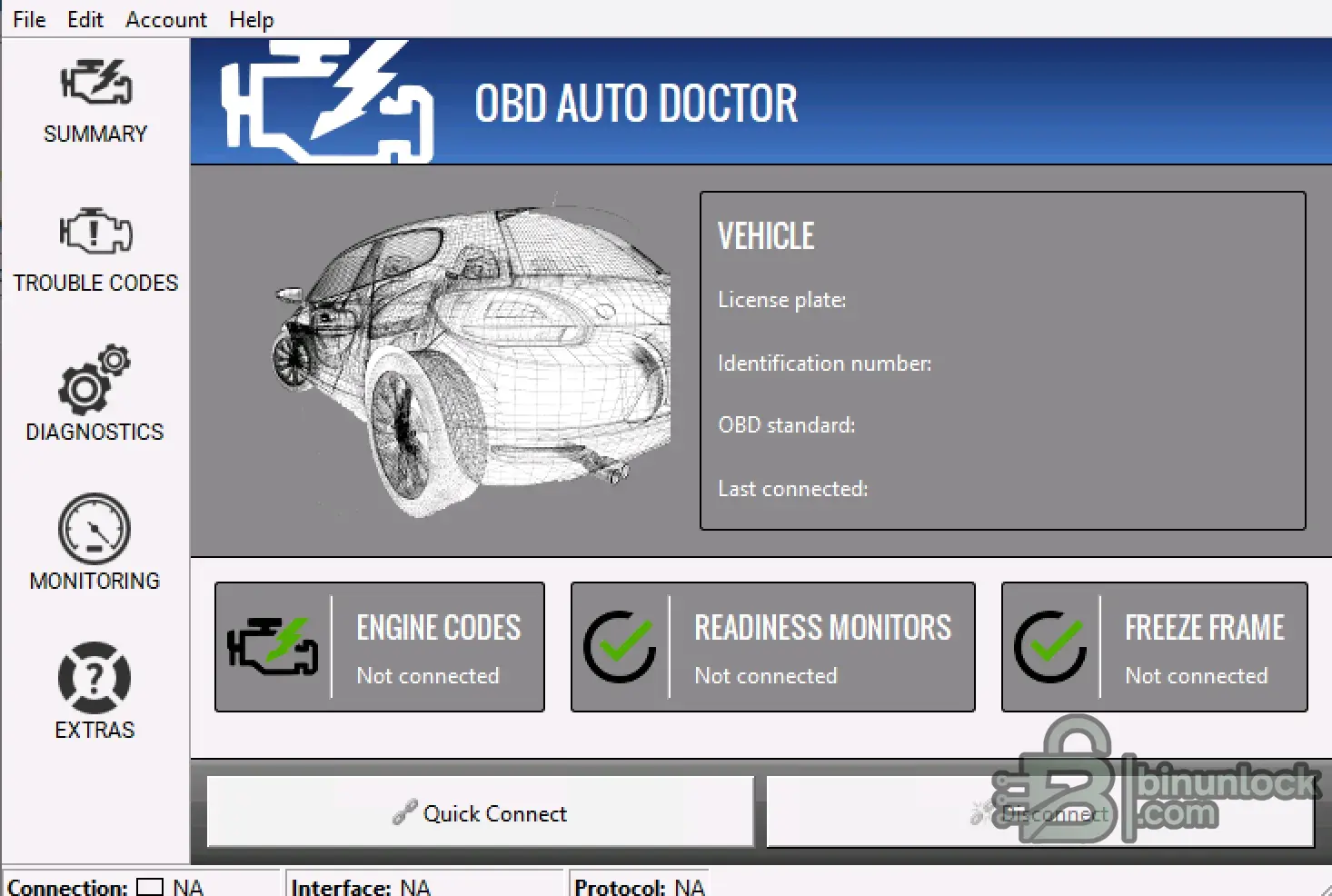The width and height of the screenshot is (1332, 896).
Task: Select the EXTRAS label in sidebar
Action: click(94, 730)
